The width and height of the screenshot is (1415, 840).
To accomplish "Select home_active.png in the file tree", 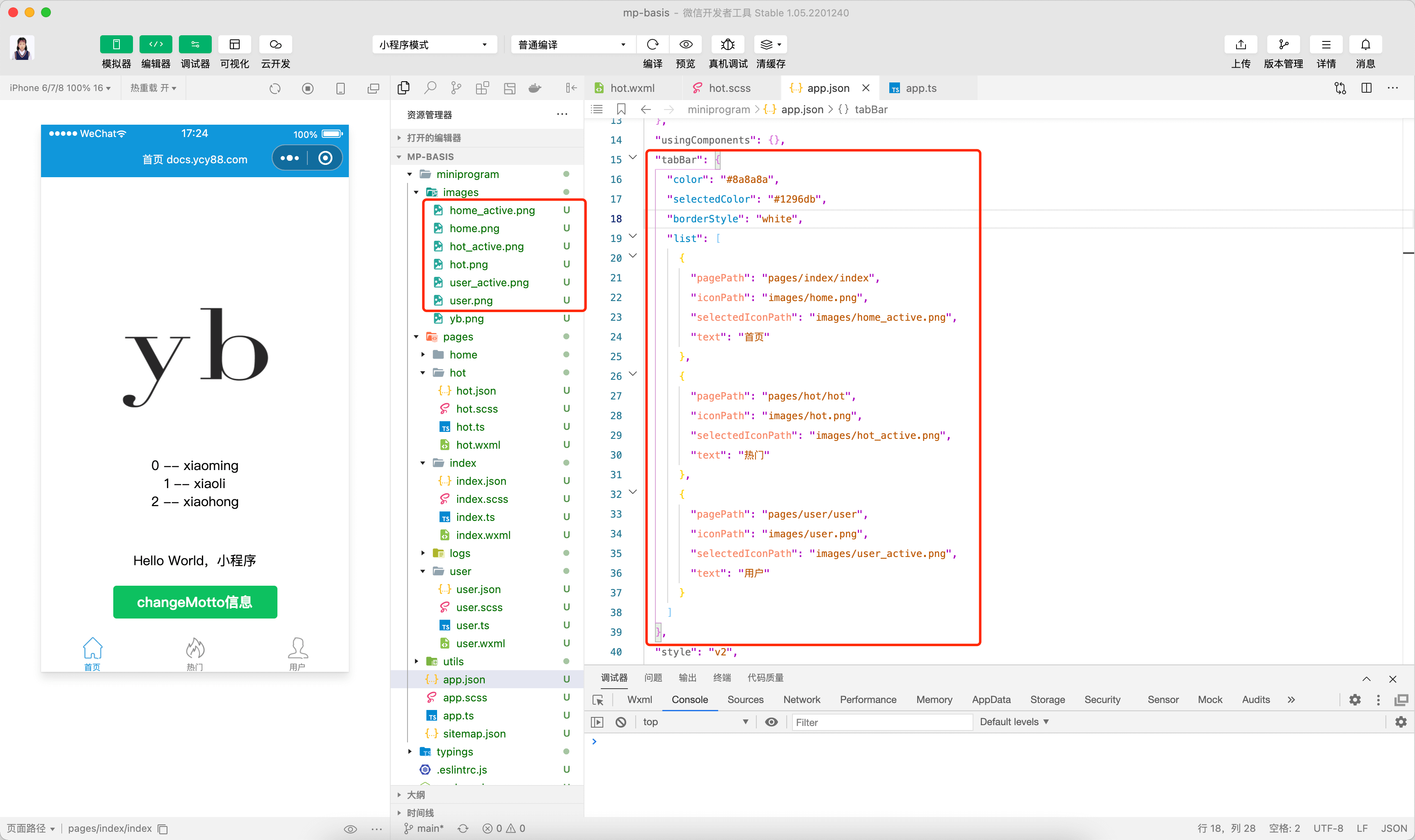I will coord(492,210).
